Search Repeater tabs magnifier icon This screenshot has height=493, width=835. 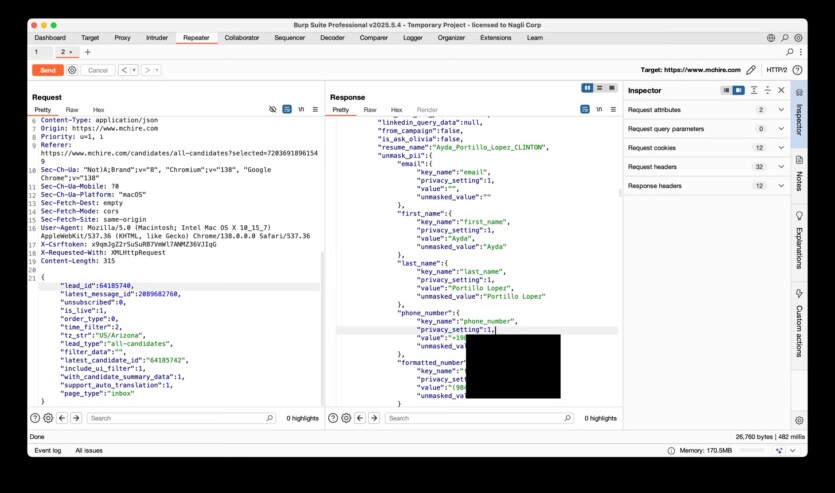pos(790,52)
